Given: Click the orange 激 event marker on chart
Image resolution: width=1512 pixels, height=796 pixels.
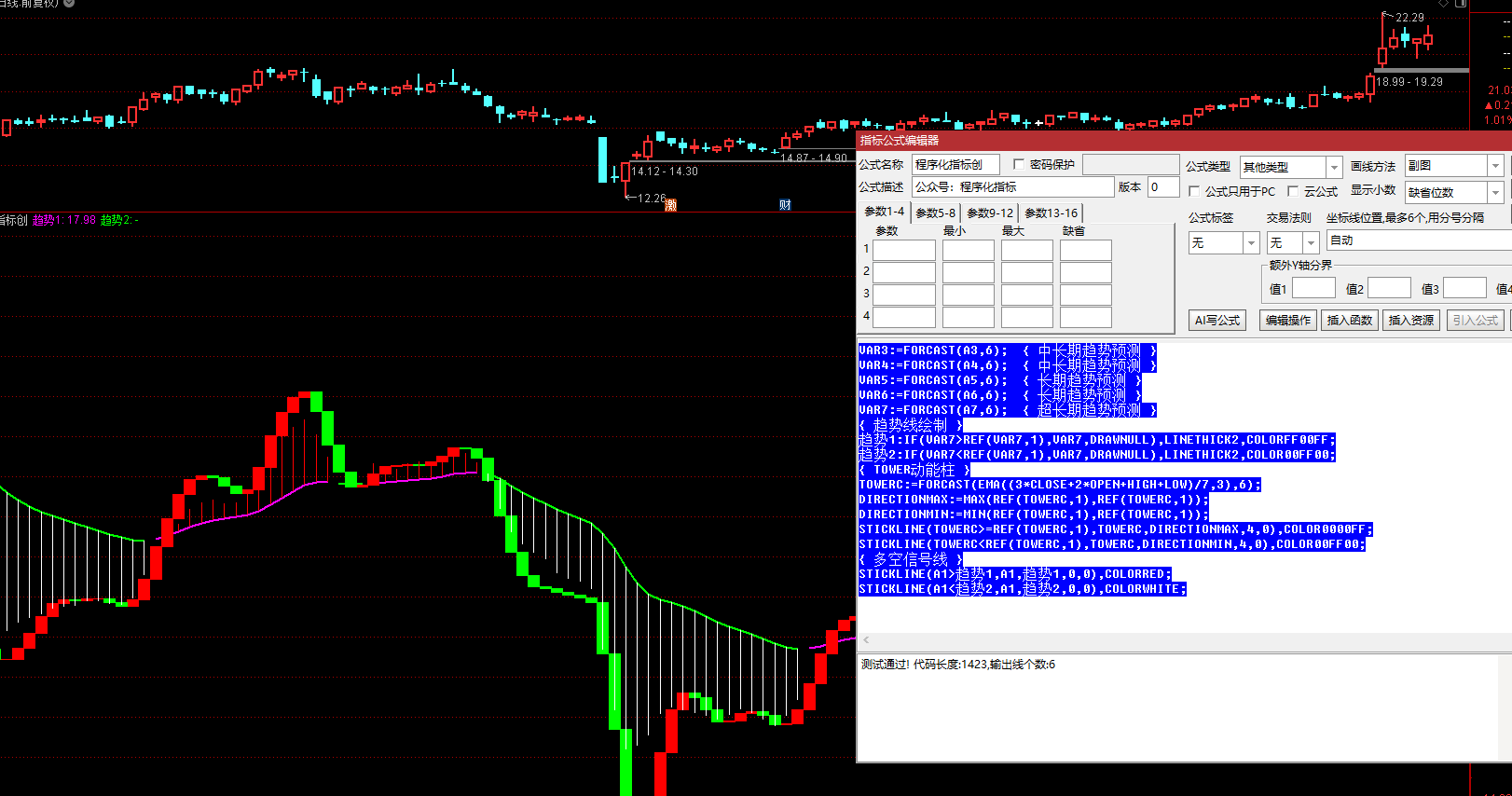Looking at the screenshot, I should [670, 205].
